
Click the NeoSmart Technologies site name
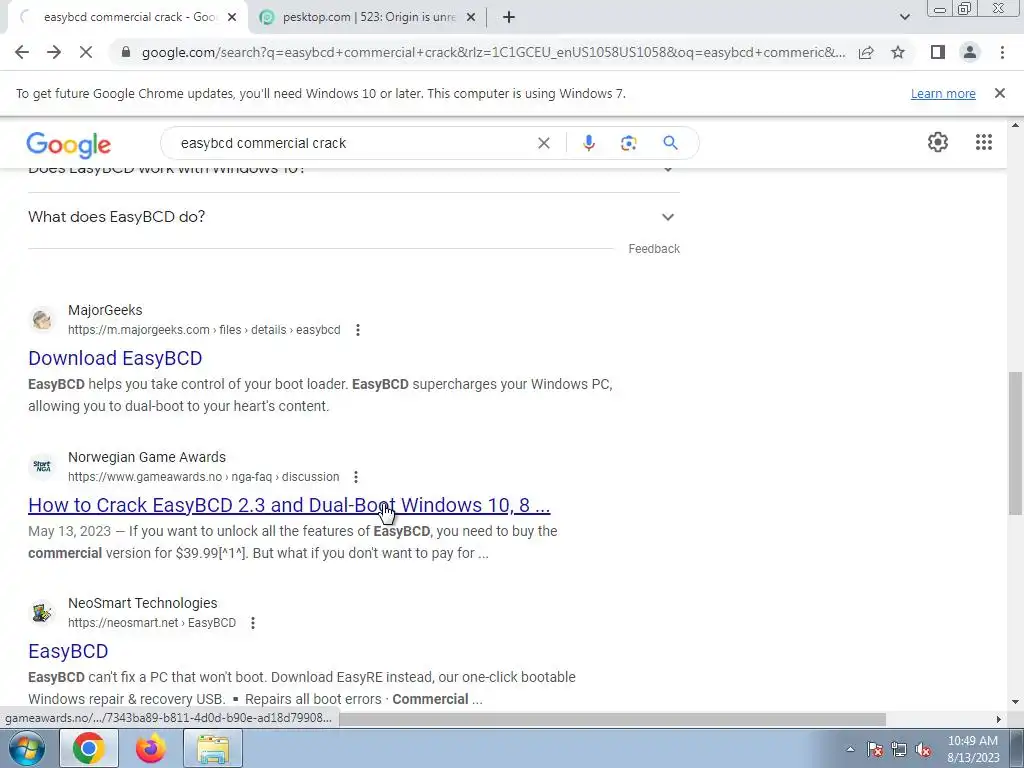[x=143, y=603]
